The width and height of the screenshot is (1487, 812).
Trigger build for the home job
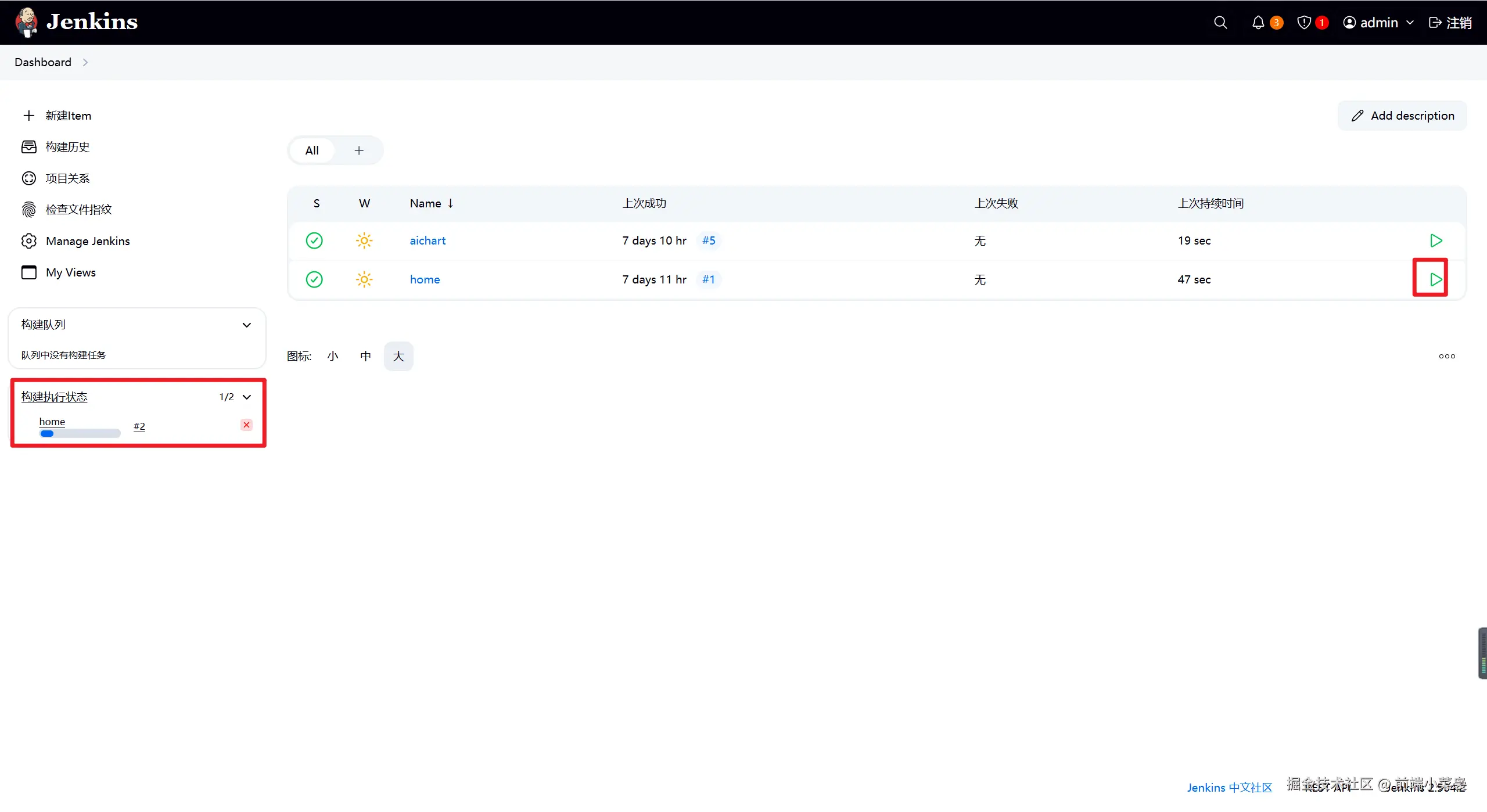(1436, 279)
